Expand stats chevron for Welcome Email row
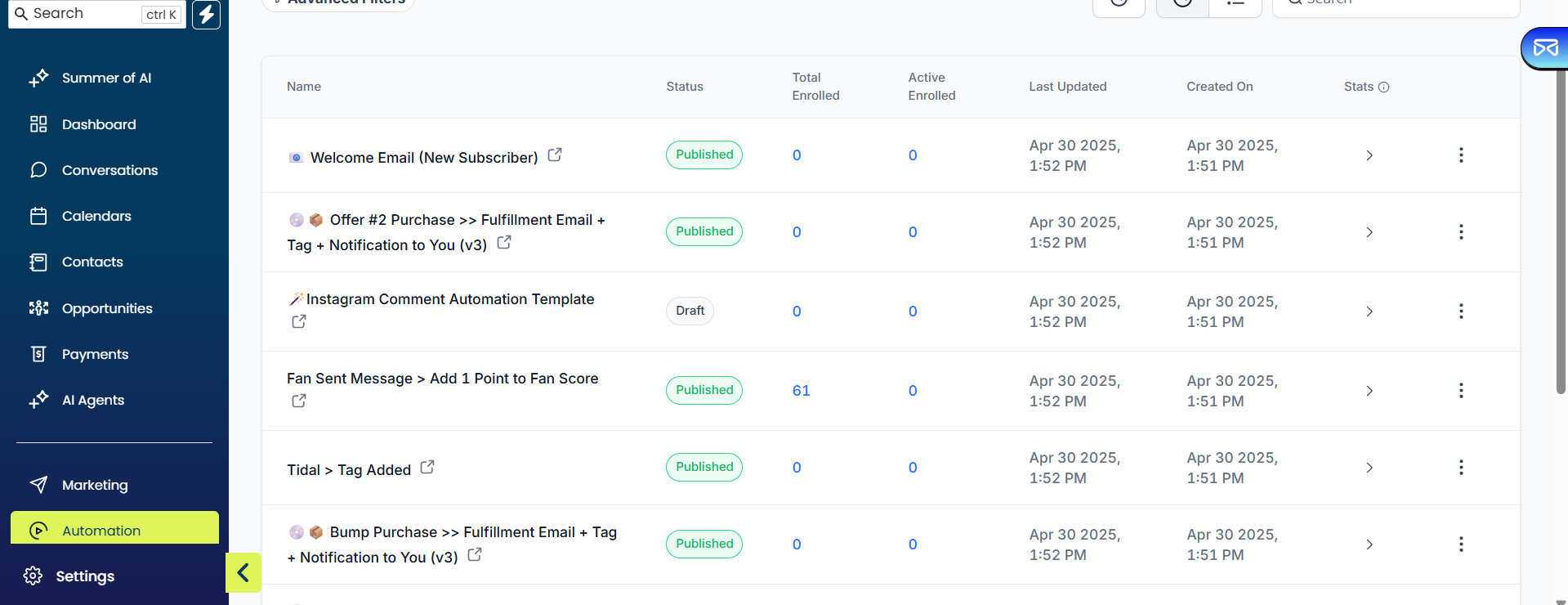The image size is (1568, 605). tap(1369, 155)
